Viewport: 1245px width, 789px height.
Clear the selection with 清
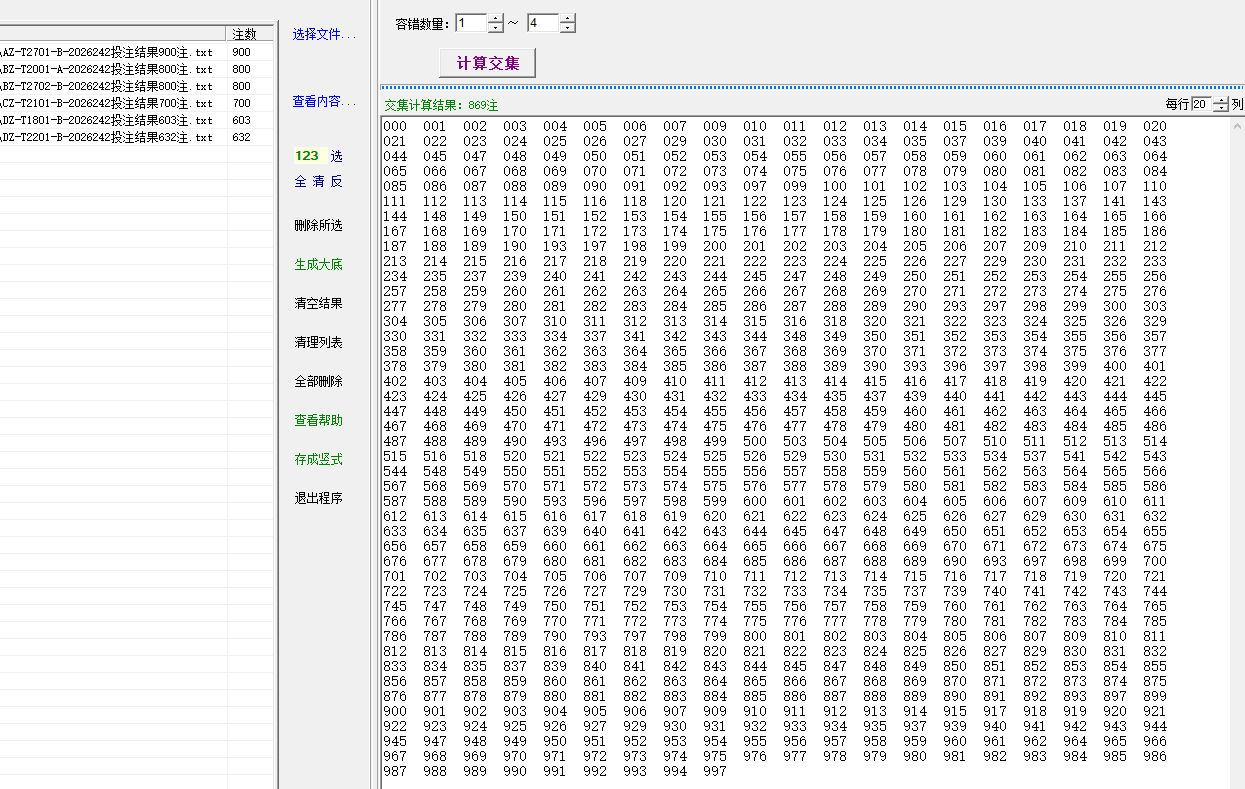[x=318, y=181]
